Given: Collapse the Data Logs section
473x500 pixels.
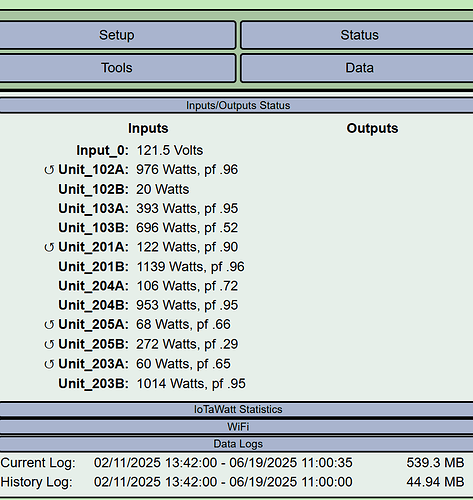Looking at the screenshot, I should point(237,444).
